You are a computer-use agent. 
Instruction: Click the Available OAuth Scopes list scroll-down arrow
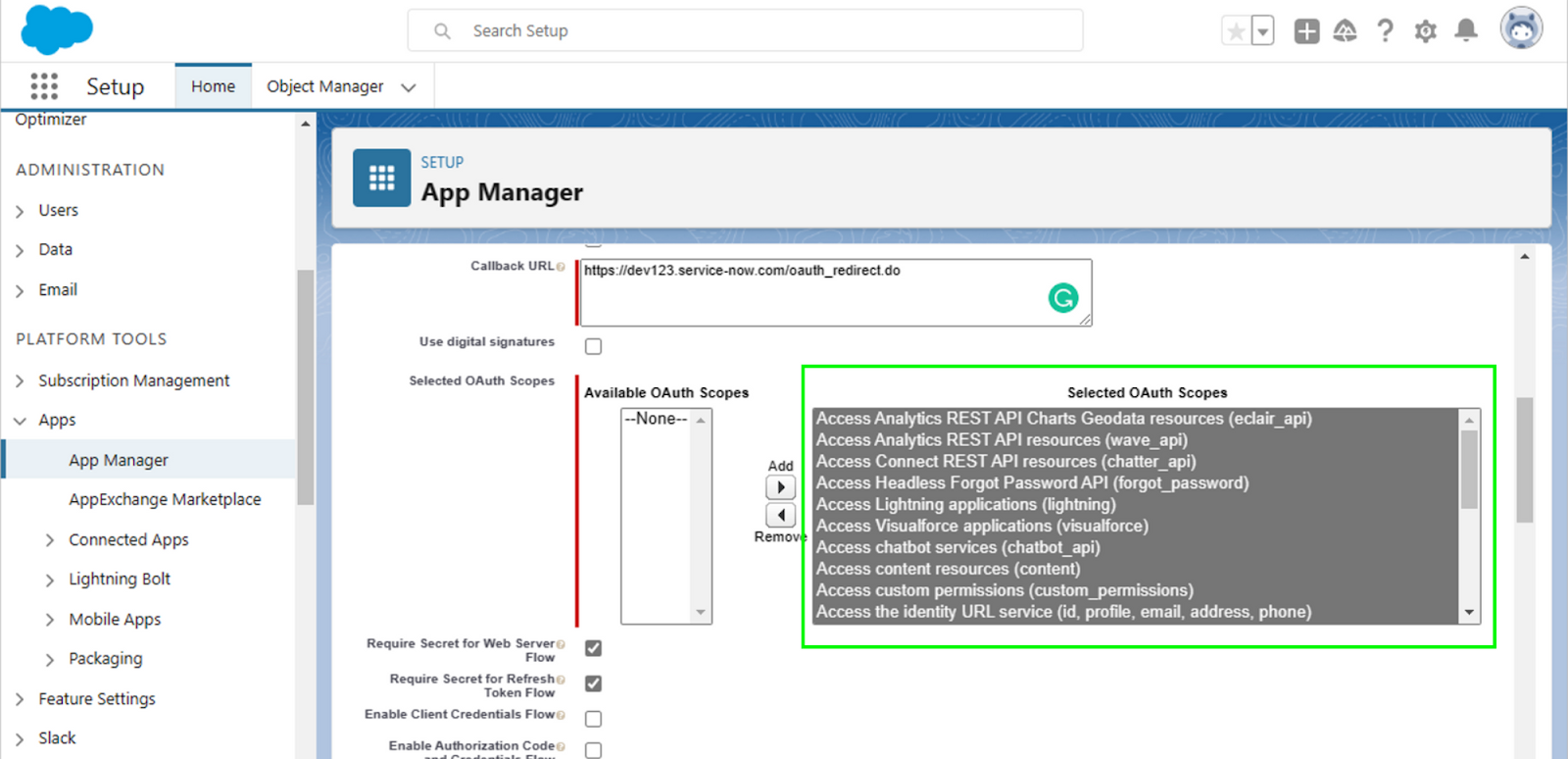pyautogui.click(x=701, y=613)
